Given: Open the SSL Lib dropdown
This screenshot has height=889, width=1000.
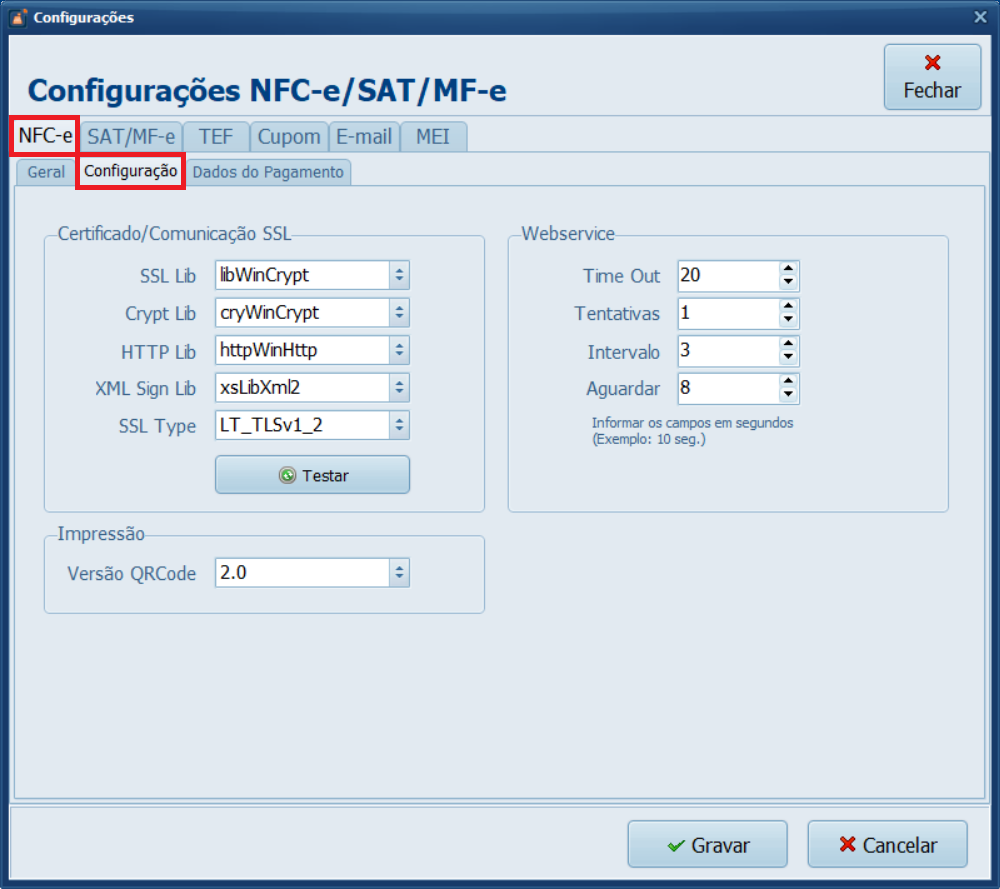Looking at the screenshot, I should [399, 275].
